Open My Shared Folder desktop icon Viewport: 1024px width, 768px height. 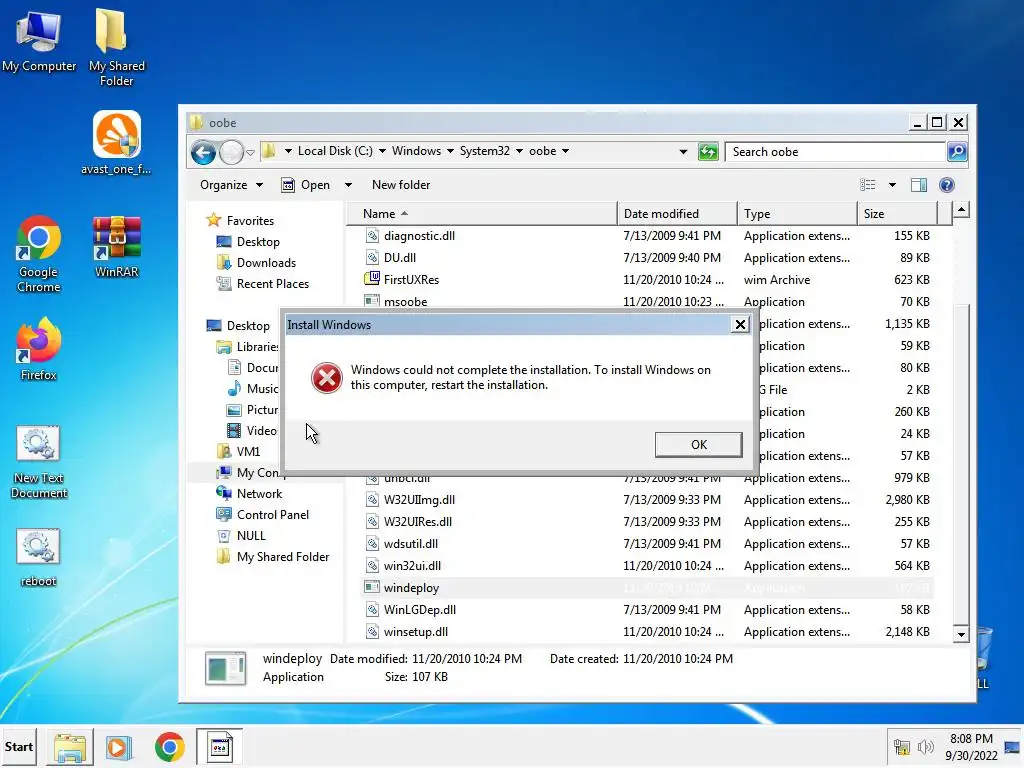click(x=116, y=47)
